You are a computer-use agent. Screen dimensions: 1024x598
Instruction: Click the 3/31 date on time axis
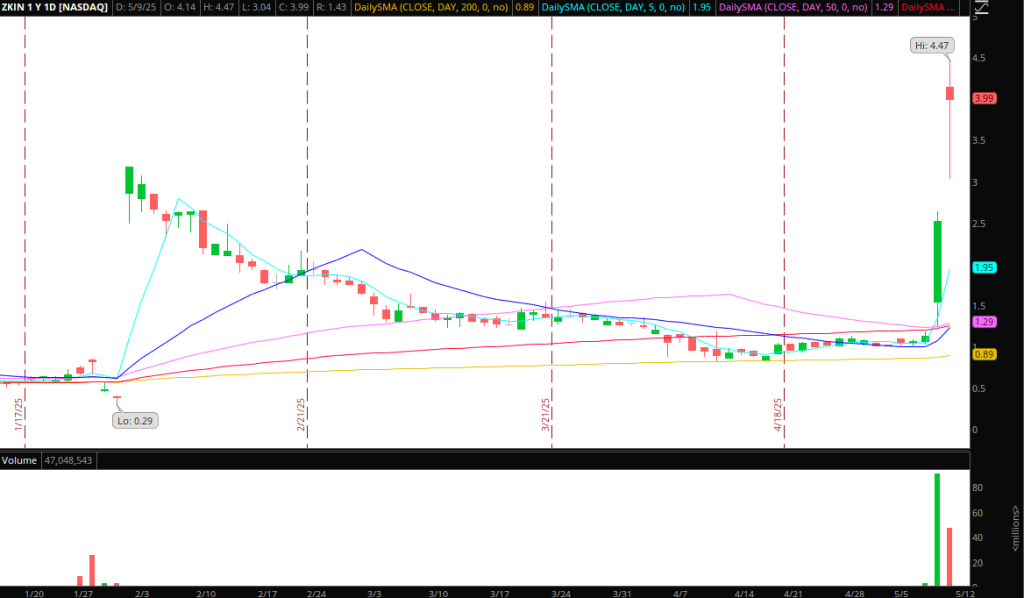click(x=622, y=593)
